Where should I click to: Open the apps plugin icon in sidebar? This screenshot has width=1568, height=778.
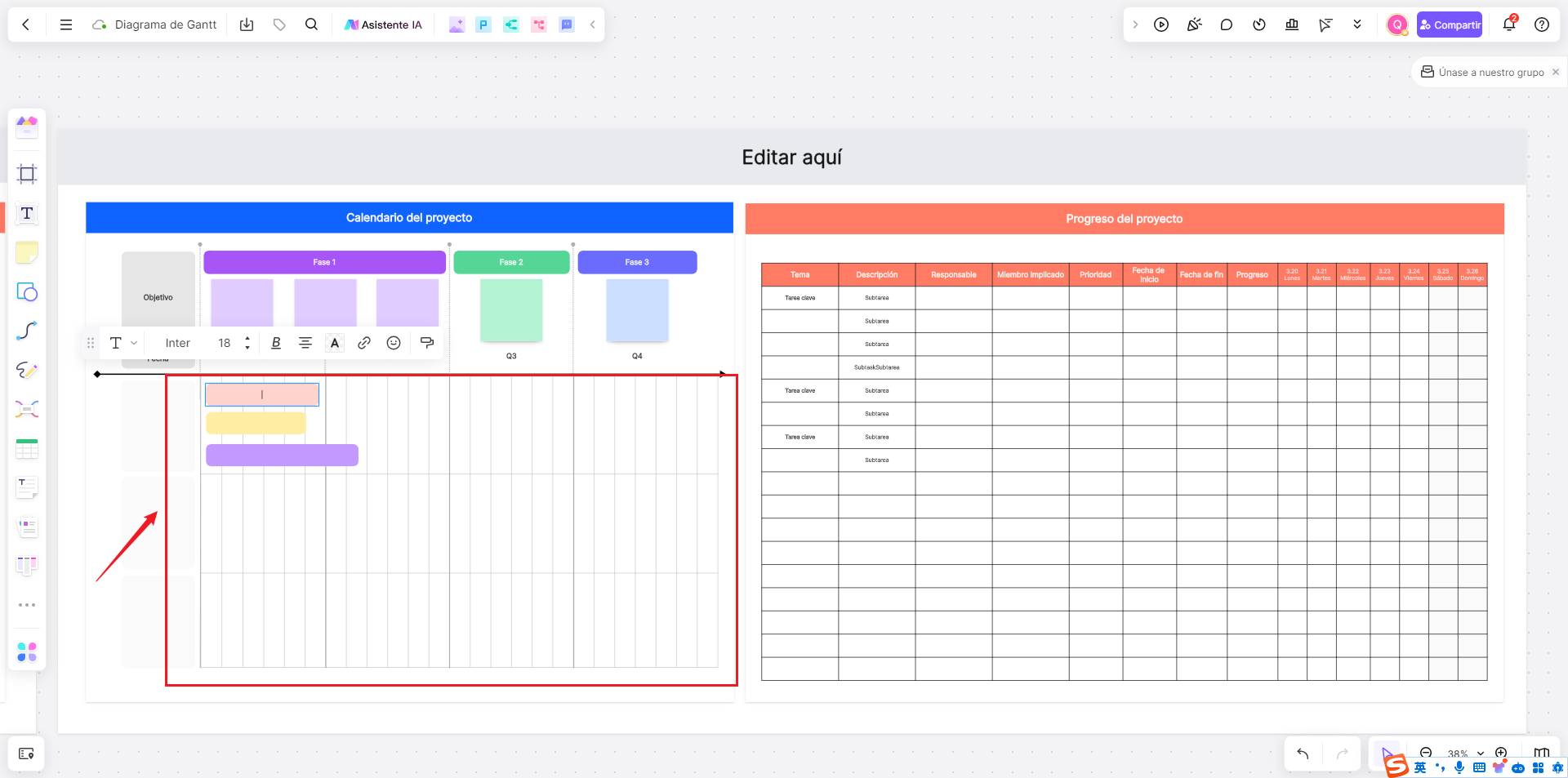pyautogui.click(x=27, y=651)
